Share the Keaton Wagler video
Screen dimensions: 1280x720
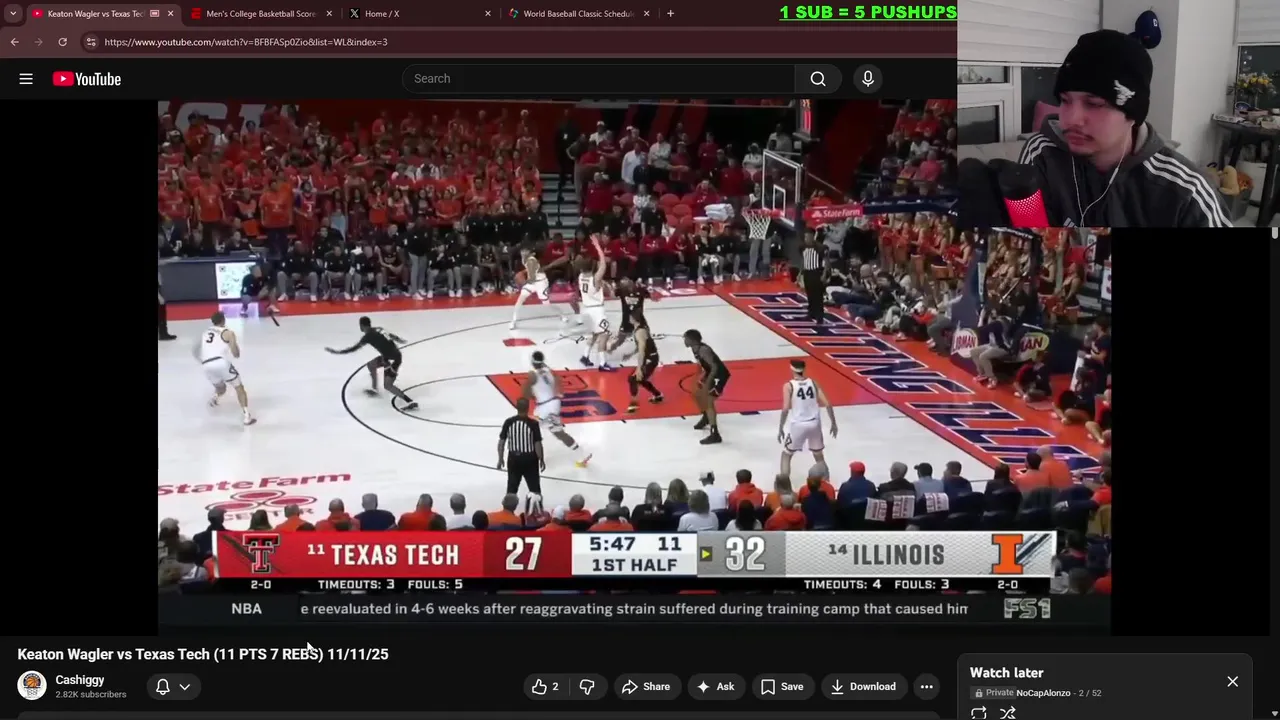[645, 687]
